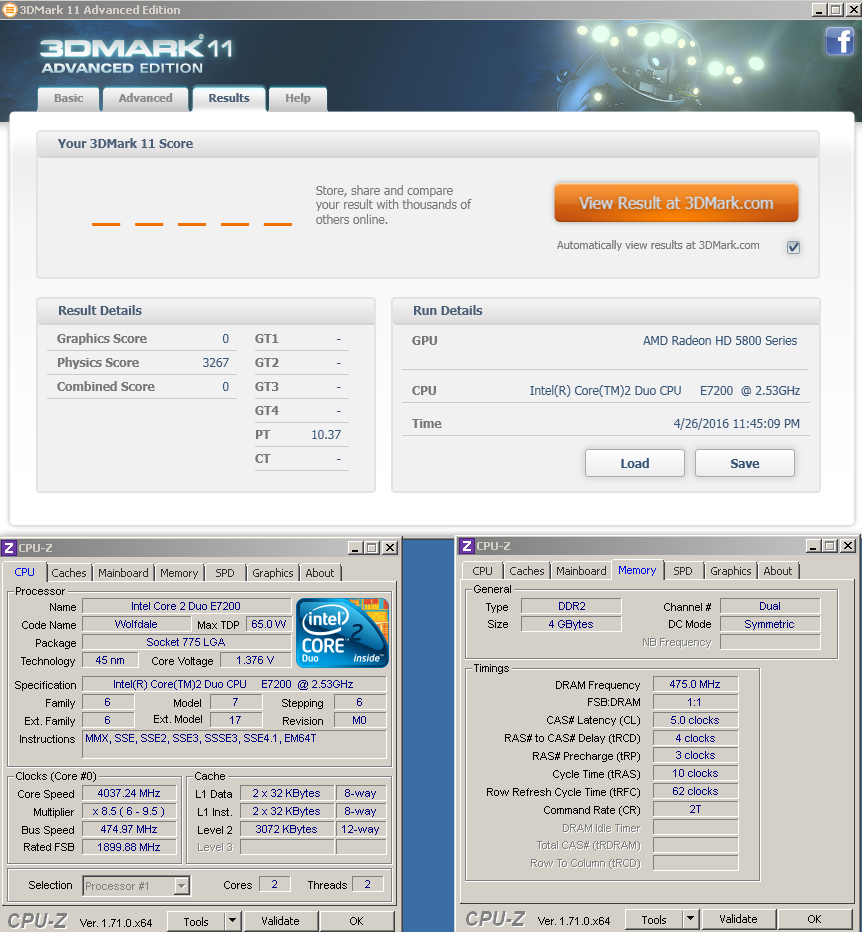Screen dimensions: 862x932
Task: Click the Graphics Score value 0
Action: [225, 339]
